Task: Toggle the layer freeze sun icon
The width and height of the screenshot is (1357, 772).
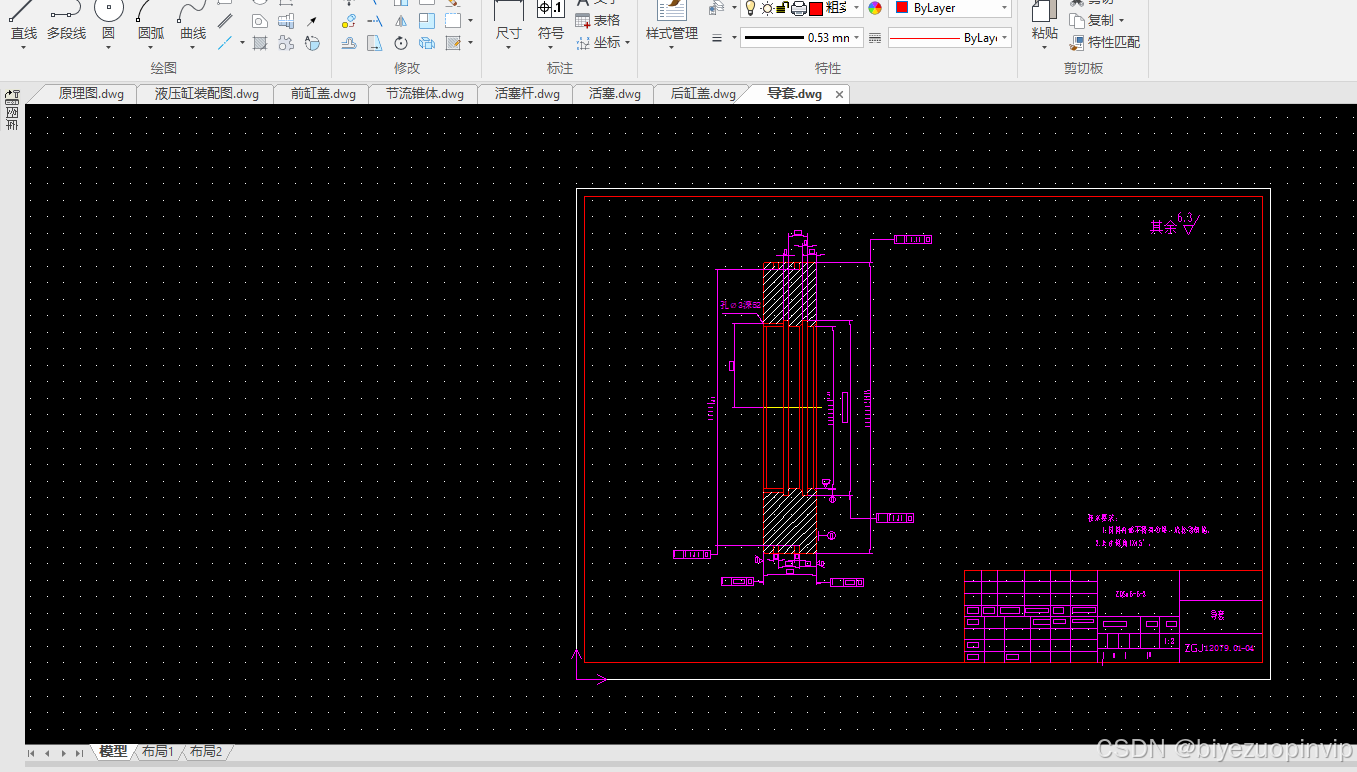Action: pos(767,8)
